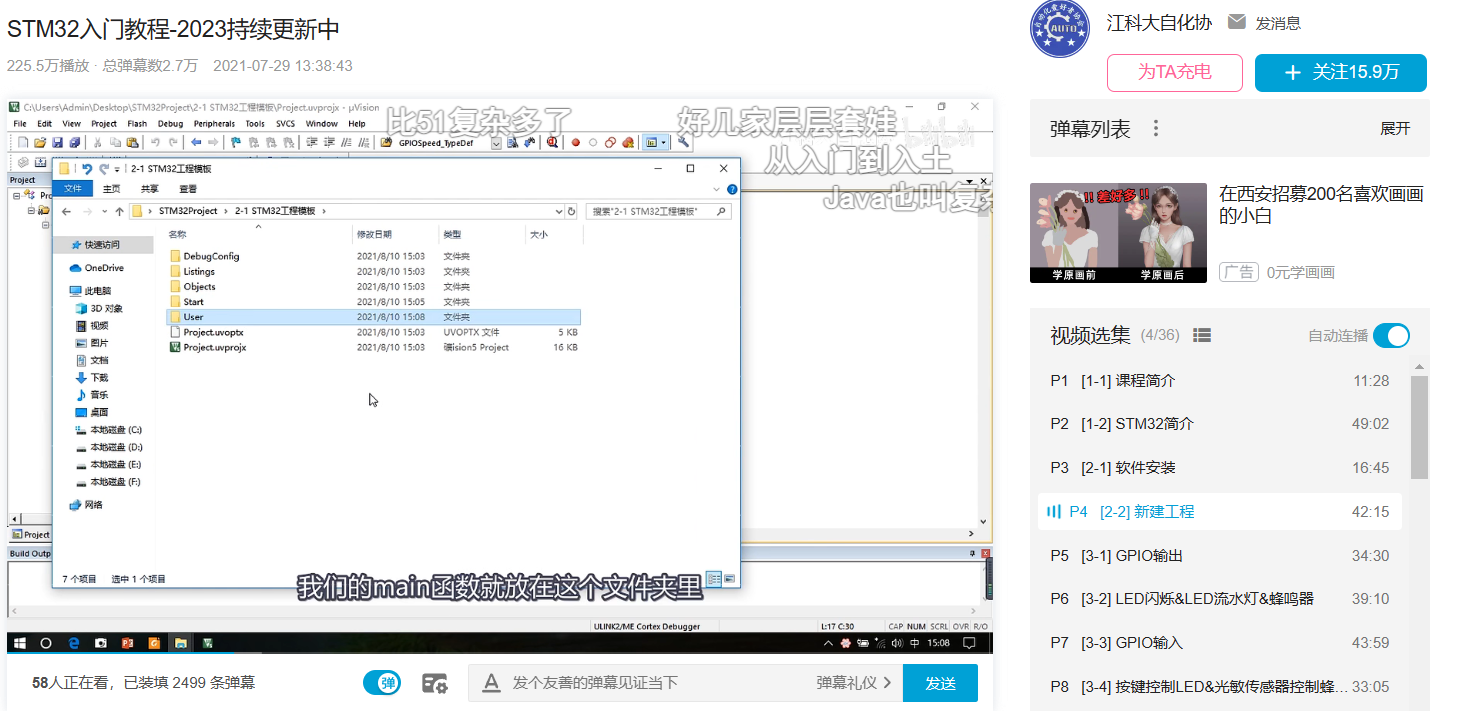Open Project menu in µVision
This screenshot has width=1460, height=711.
[104, 123]
